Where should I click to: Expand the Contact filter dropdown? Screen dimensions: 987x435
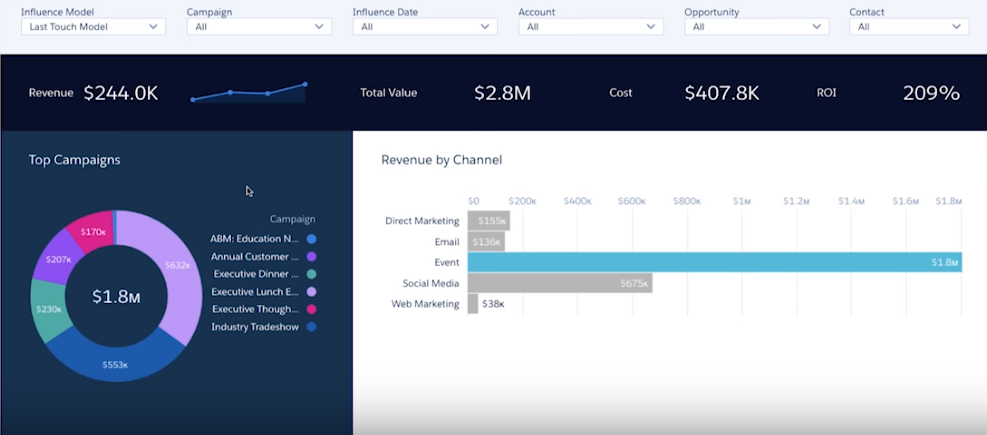[909, 26]
